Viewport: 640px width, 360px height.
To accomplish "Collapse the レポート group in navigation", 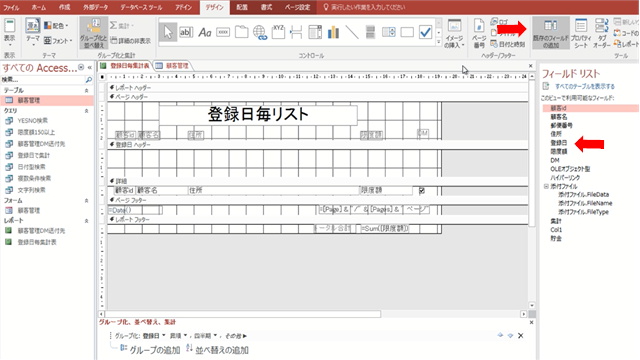I will [87, 220].
